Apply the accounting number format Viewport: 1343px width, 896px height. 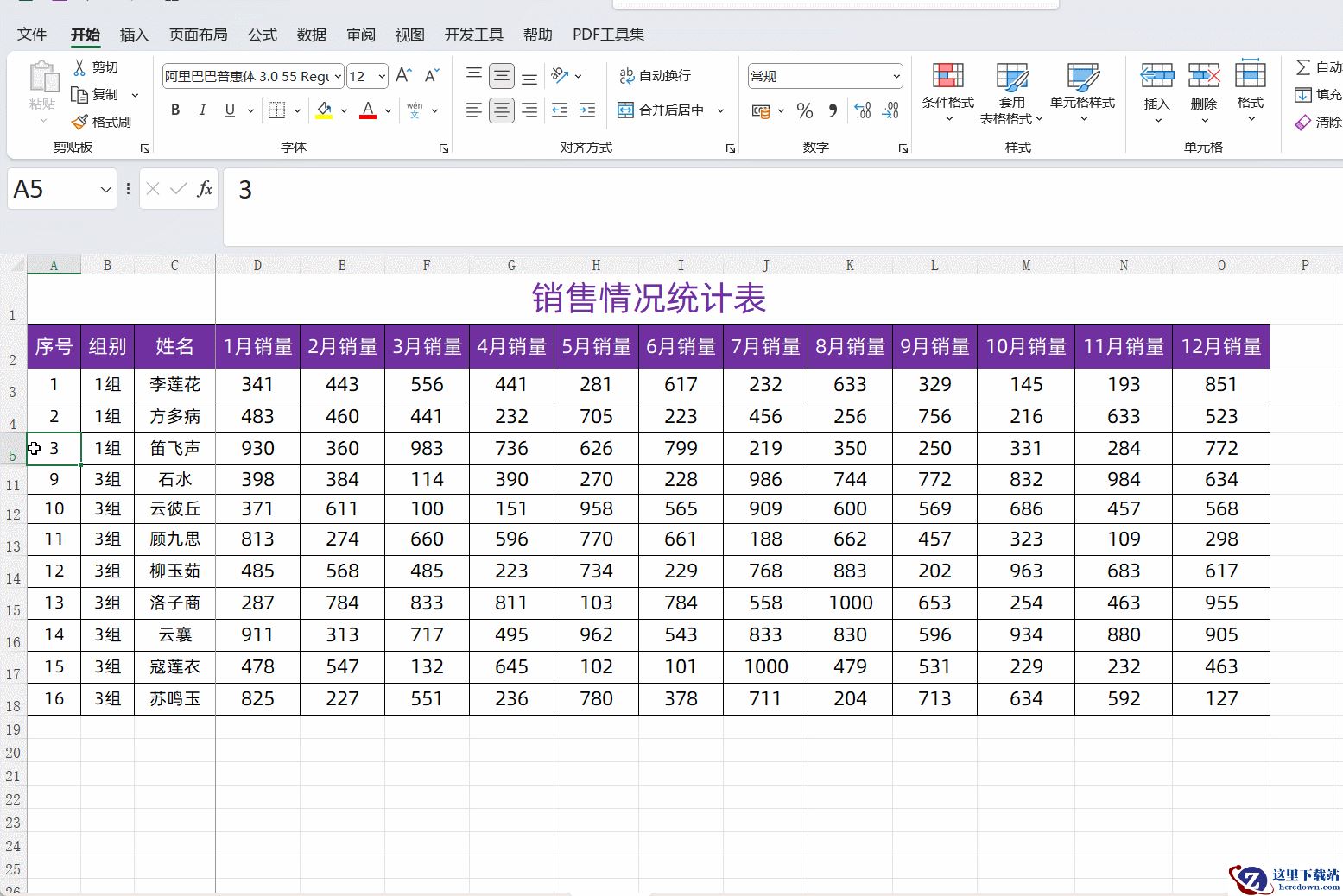pos(760,110)
